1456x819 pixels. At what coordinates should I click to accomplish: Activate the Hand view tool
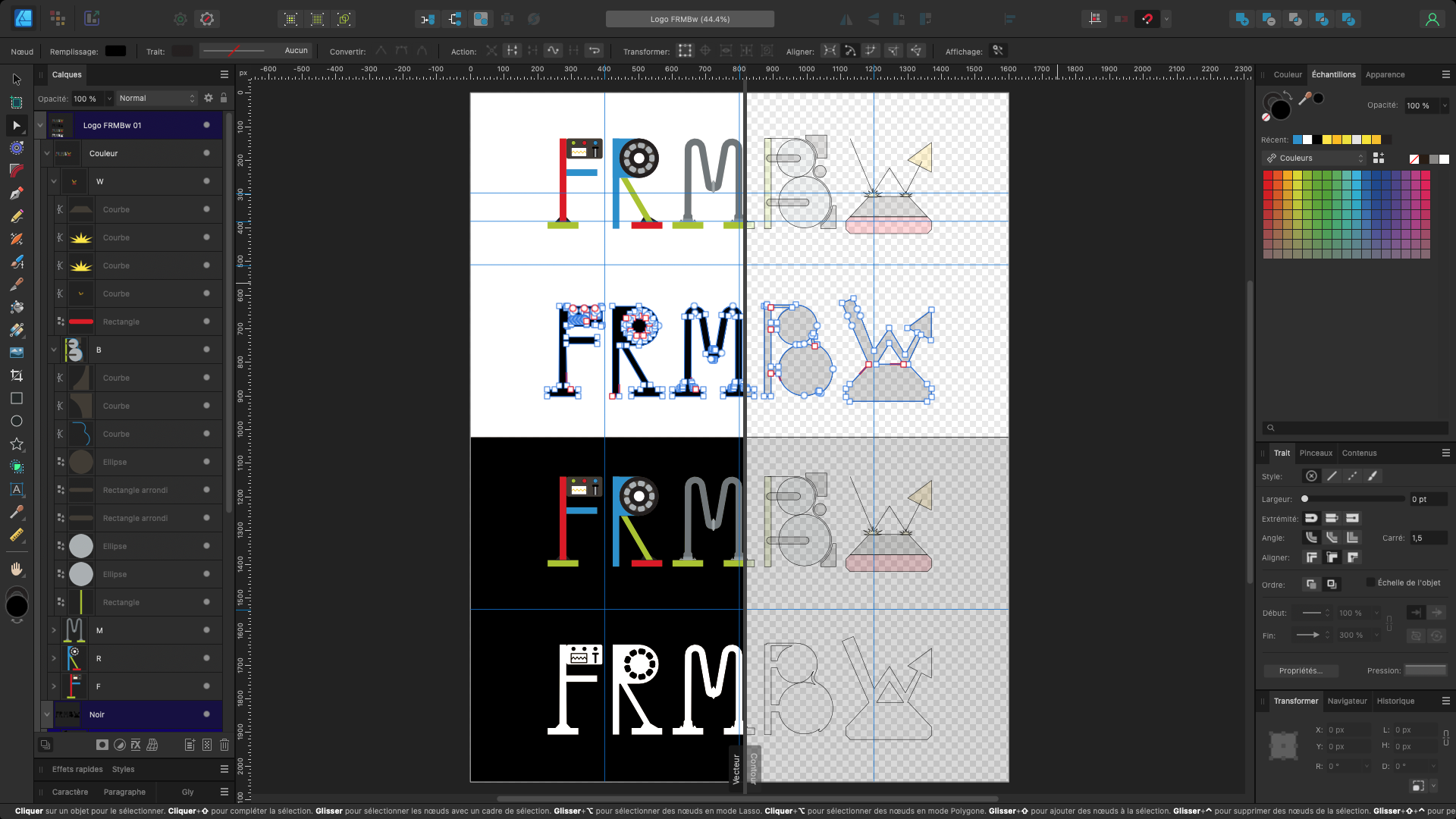click(x=17, y=569)
